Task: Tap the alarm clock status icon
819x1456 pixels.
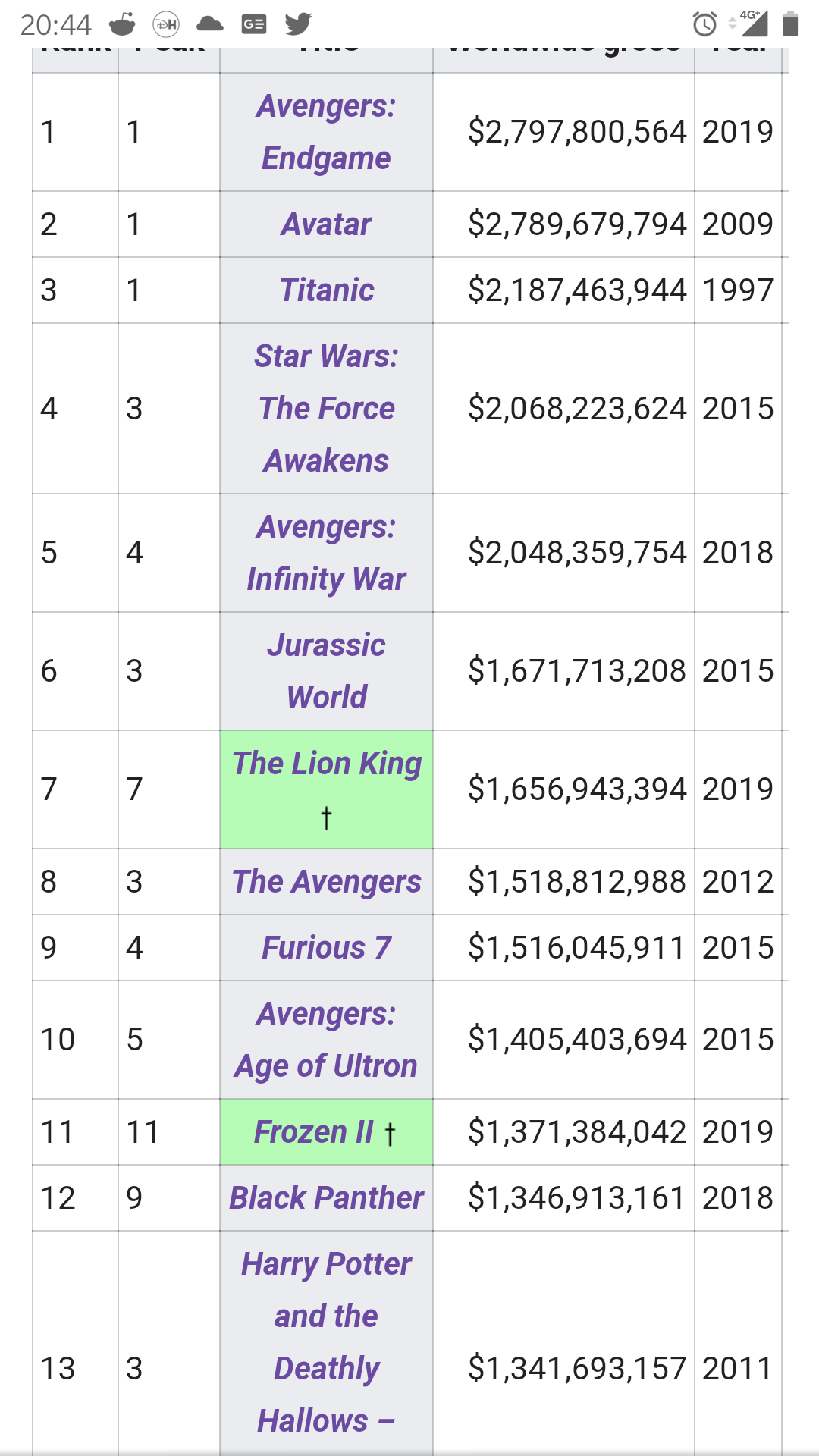Action: click(704, 24)
